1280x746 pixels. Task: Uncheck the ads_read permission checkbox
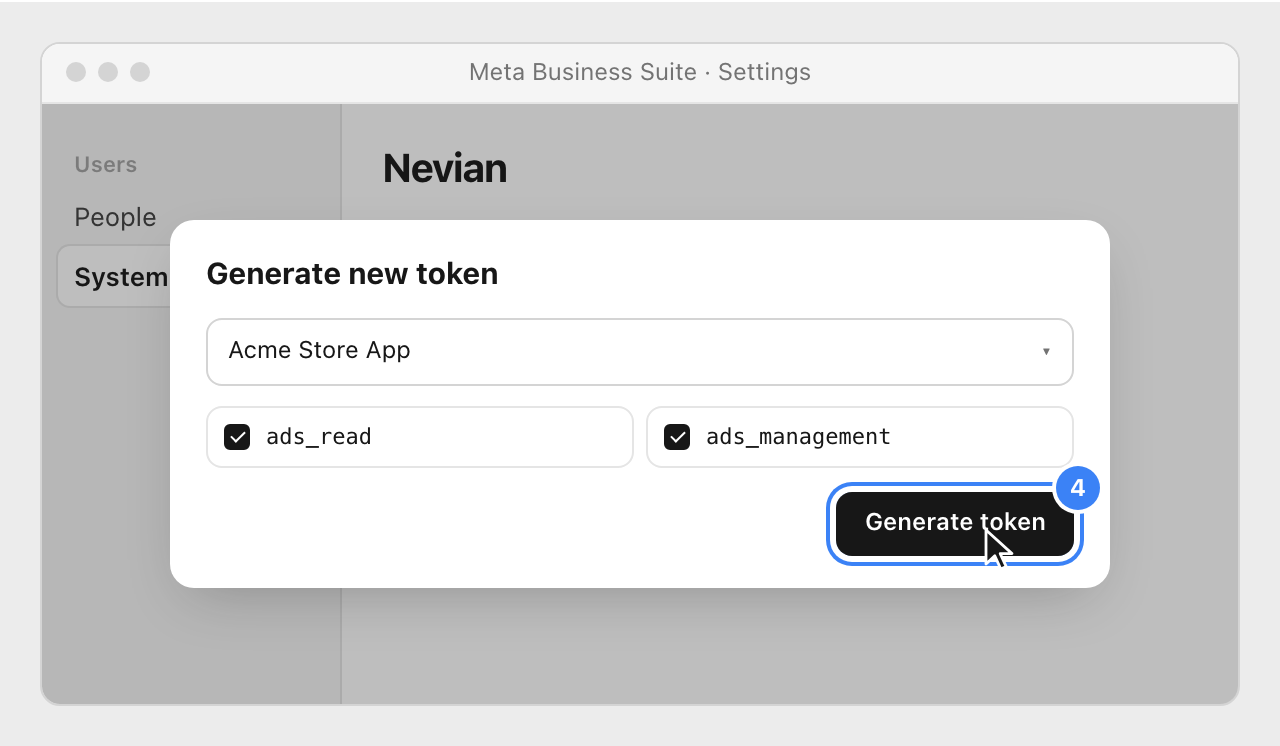(237, 437)
